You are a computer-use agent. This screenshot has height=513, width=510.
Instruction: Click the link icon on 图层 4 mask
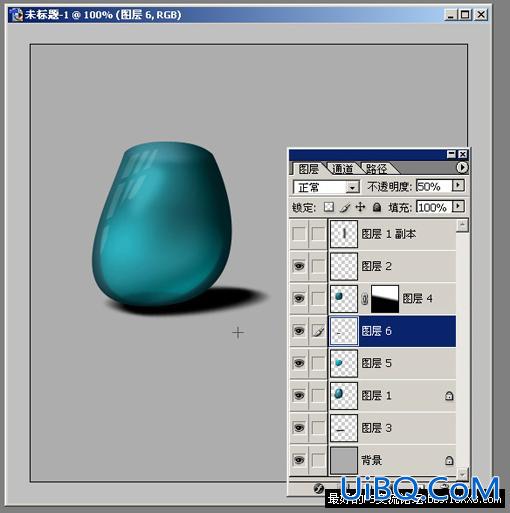(364, 298)
